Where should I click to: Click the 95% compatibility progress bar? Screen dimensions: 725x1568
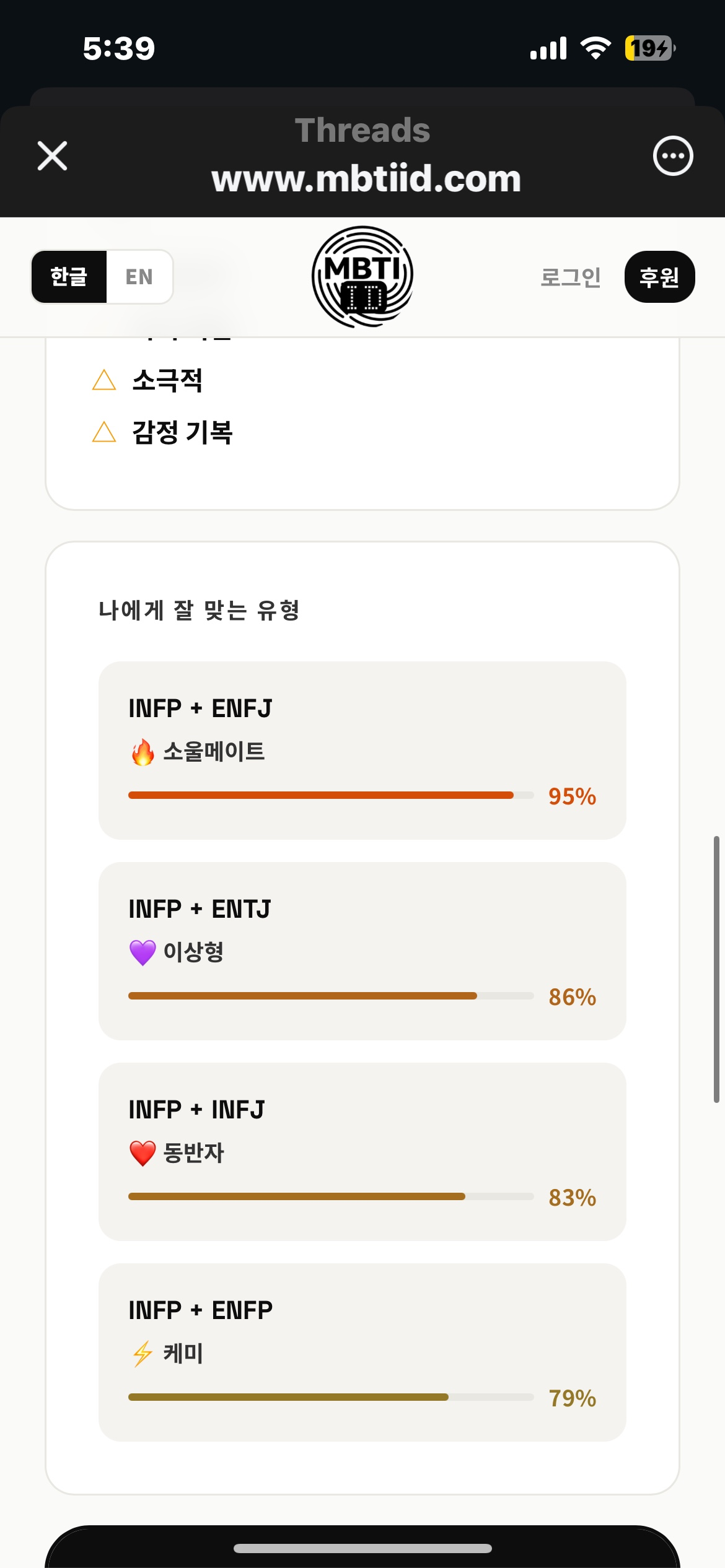(330, 795)
